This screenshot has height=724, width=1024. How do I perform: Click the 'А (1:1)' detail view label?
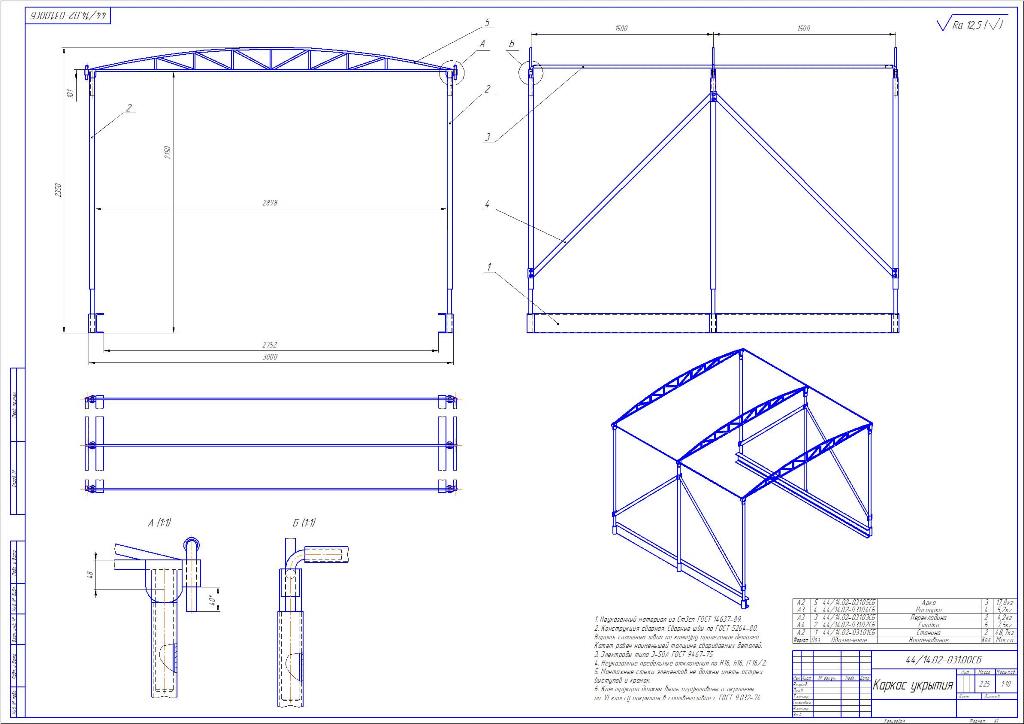pyautogui.click(x=159, y=522)
